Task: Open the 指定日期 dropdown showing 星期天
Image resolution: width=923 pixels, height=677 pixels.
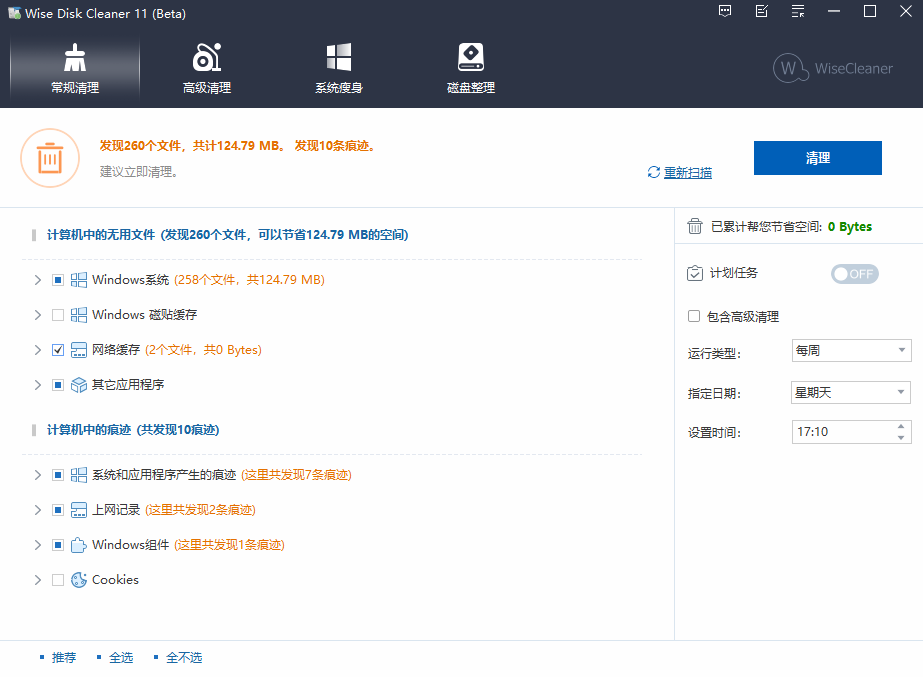Action: [851, 391]
